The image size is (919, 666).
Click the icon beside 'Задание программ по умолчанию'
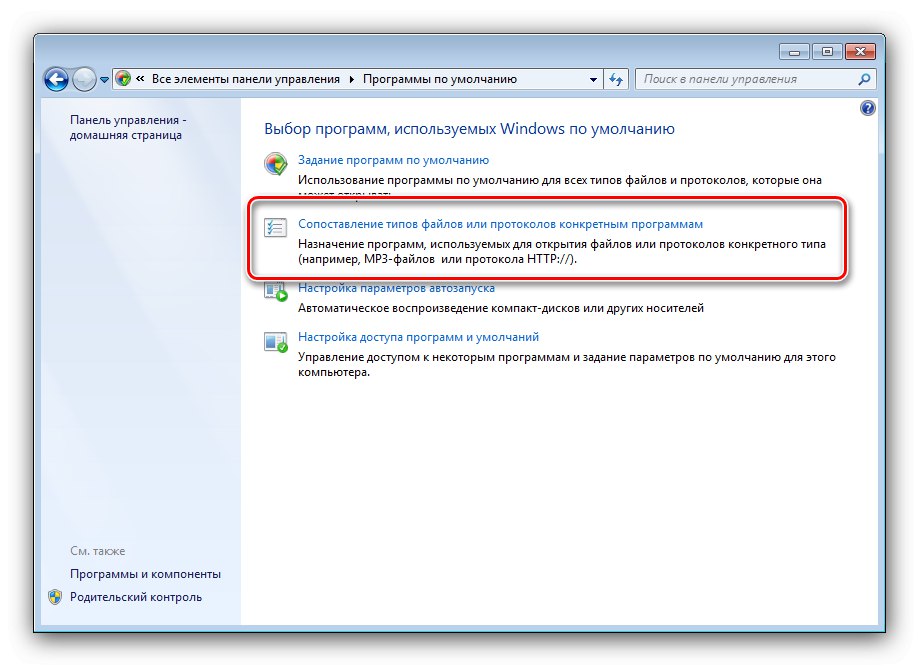tap(275, 164)
